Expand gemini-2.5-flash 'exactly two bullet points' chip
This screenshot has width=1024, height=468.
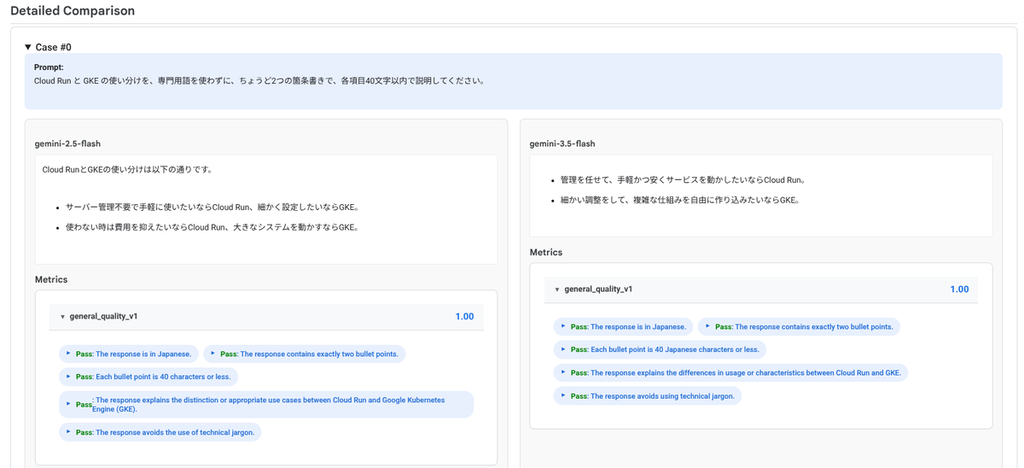click(304, 354)
